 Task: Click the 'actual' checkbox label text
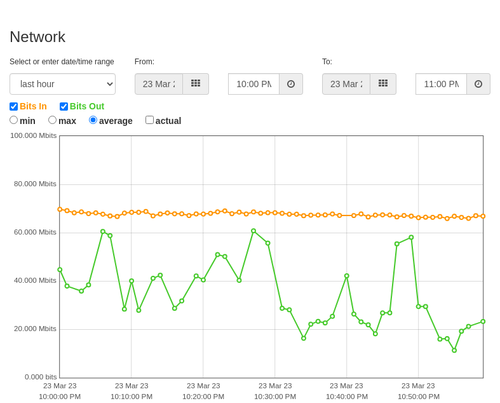click(168, 121)
